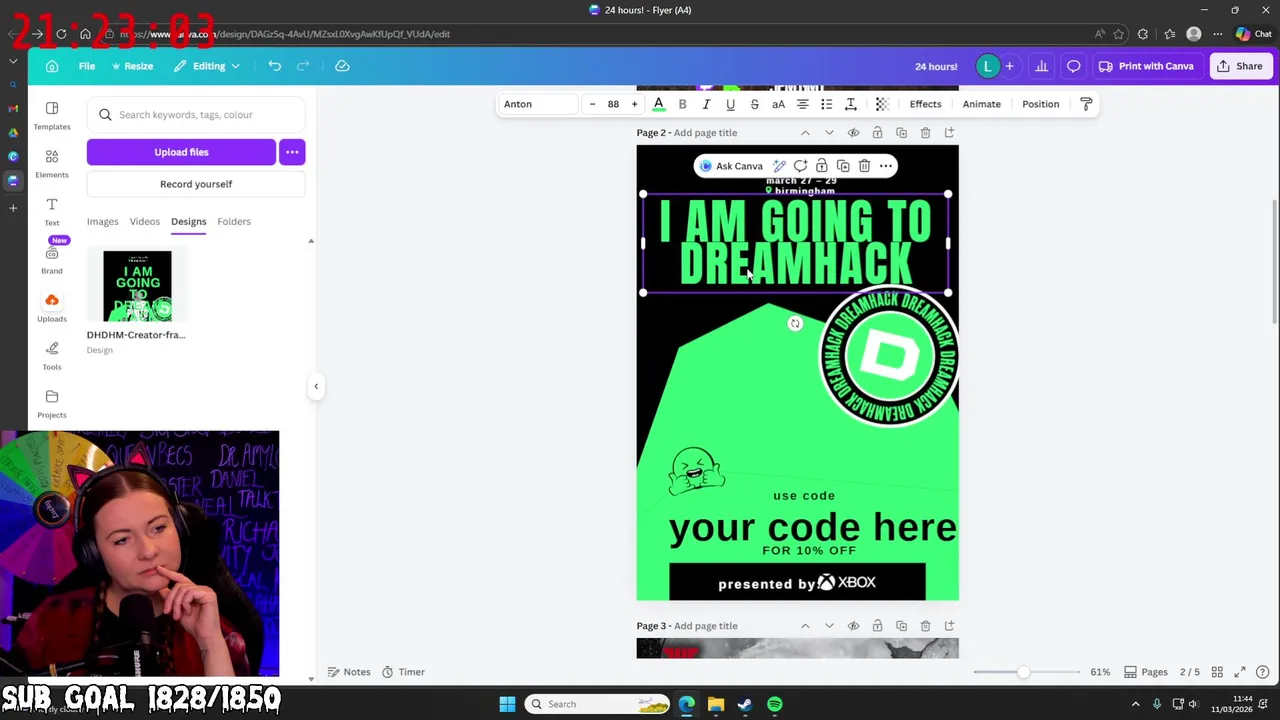Screen dimensions: 1280x720
Task: Switch to the Folders tab
Action: pos(234,221)
